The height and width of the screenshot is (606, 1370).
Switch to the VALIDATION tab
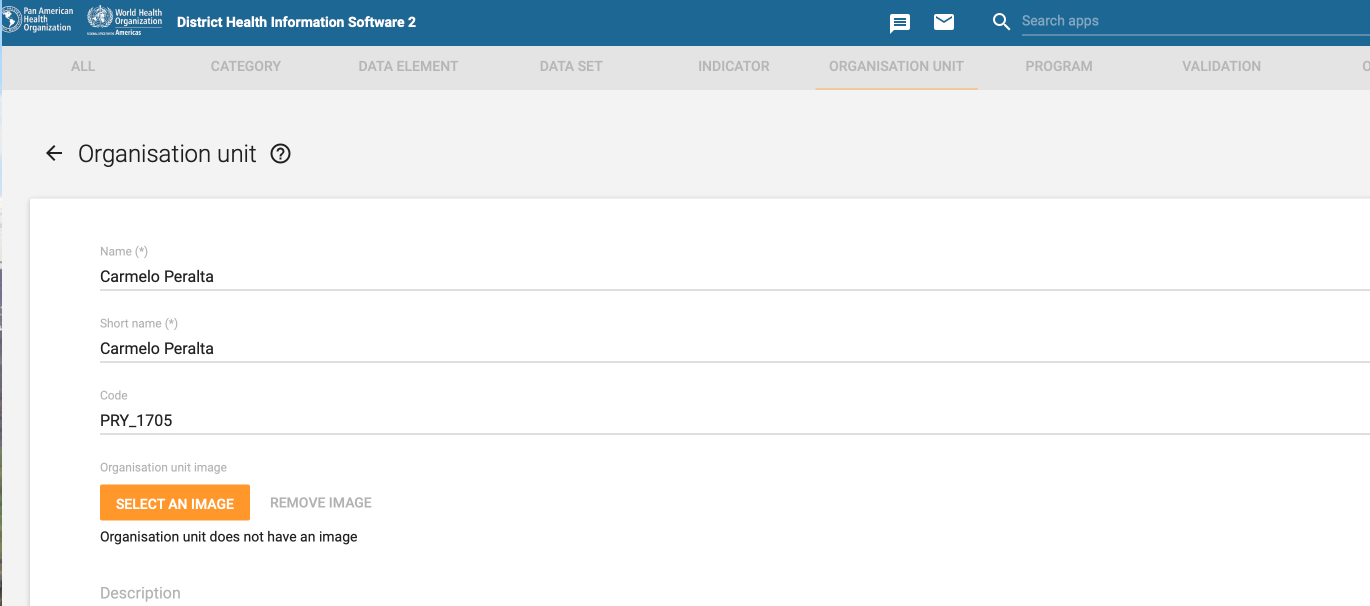[1221, 66]
